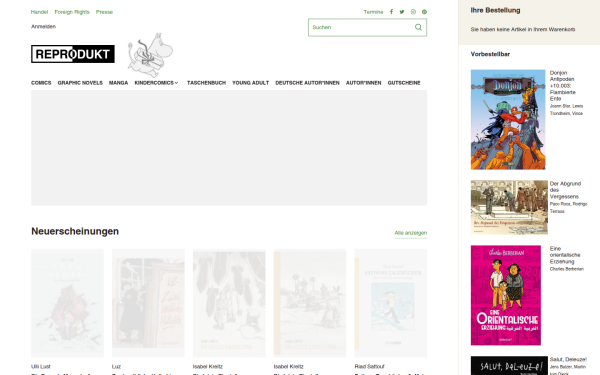Open the Salut, Deleuze! cover
Screen dimensions: 600x375
pyautogui.click(x=509, y=365)
